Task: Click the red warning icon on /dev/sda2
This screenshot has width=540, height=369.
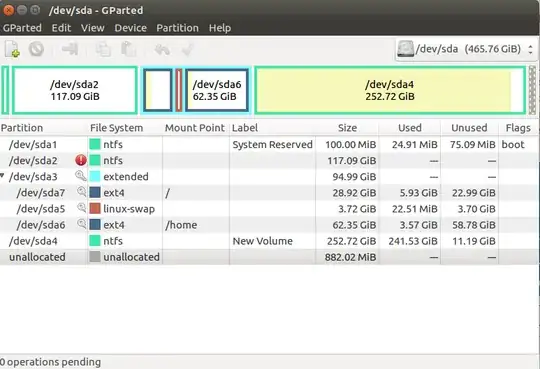Action: [x=81, y=160]
